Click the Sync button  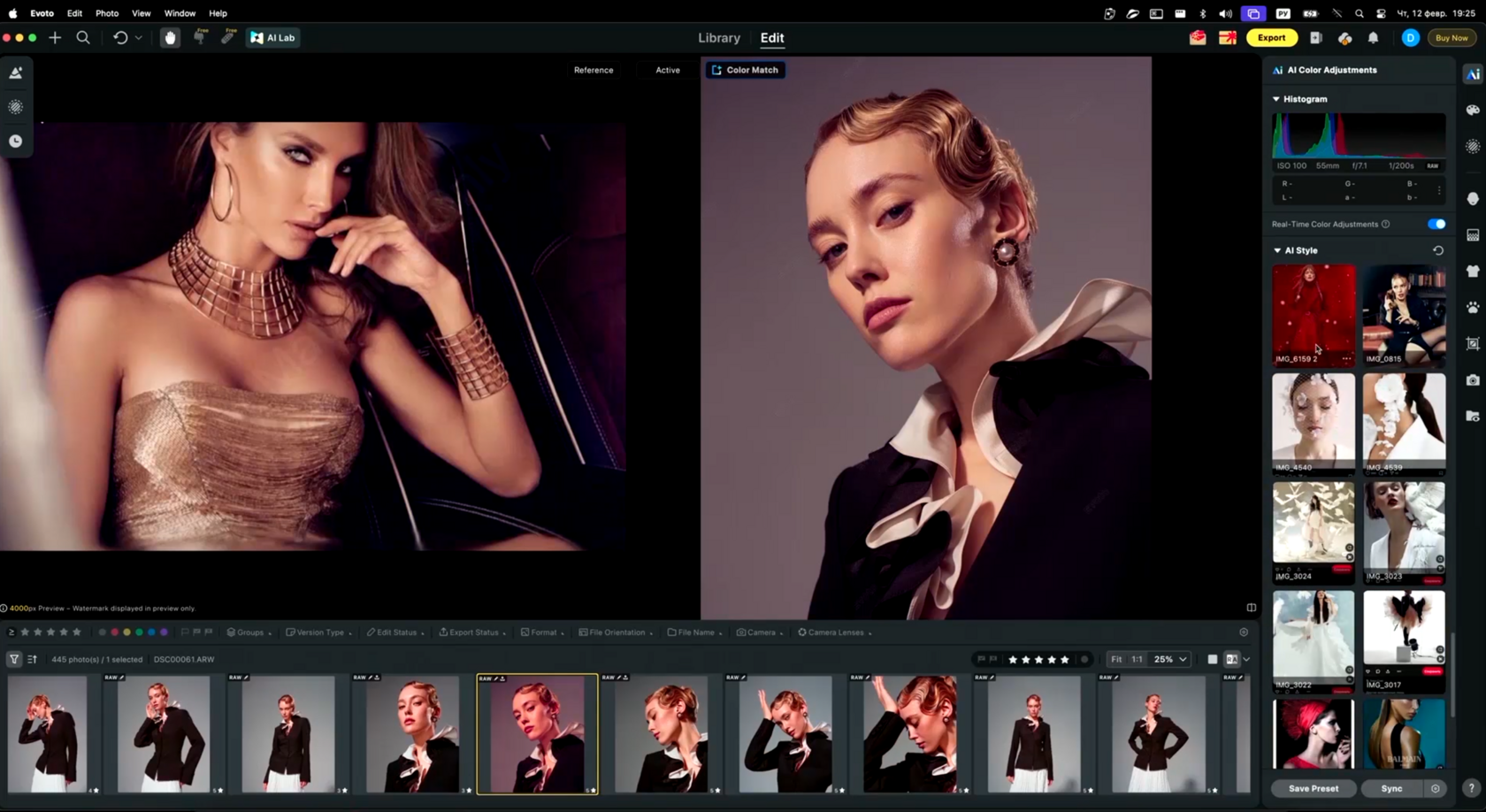pyautogui.click(x=1392, y=788)
